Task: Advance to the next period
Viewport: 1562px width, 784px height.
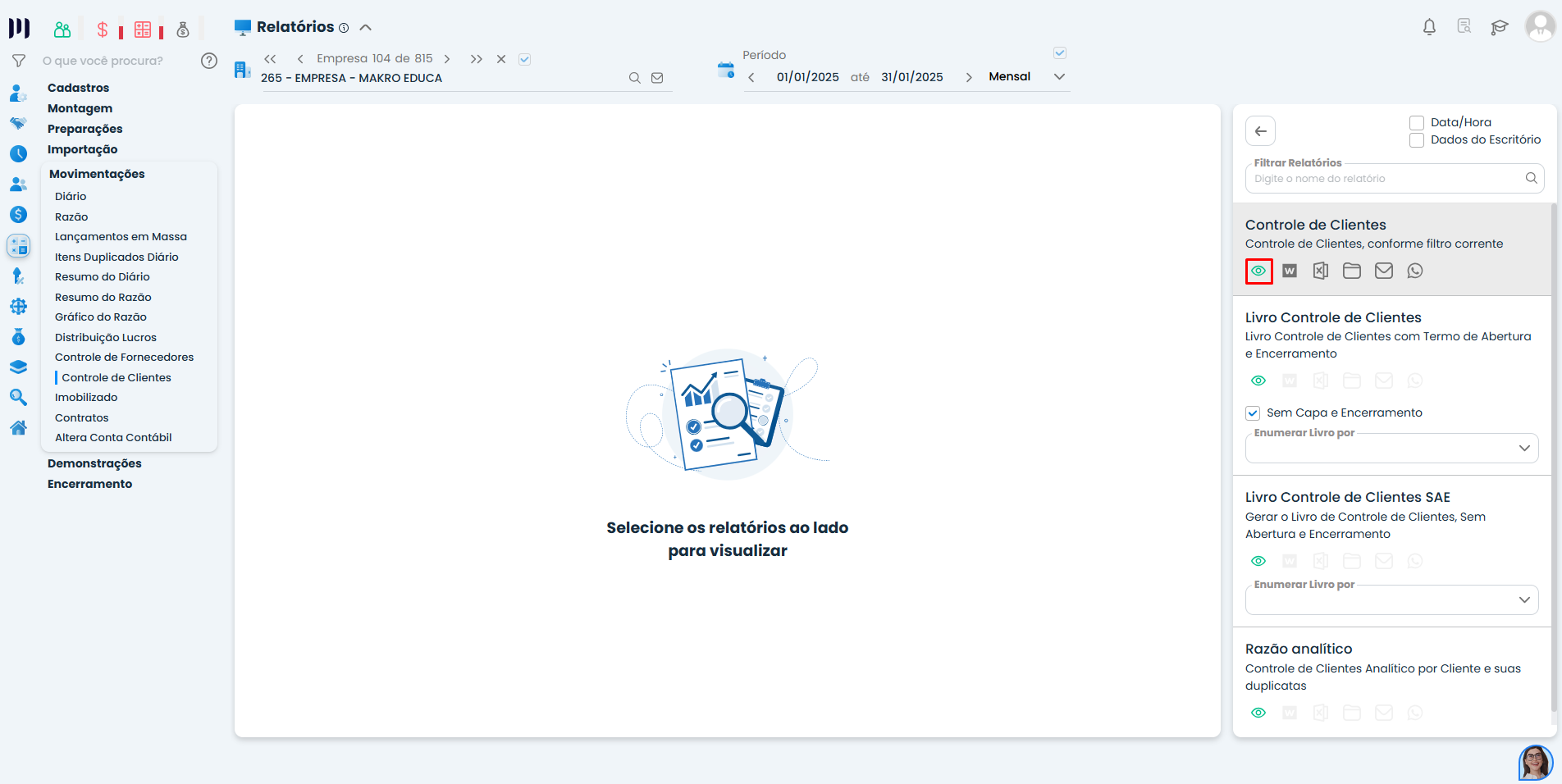Action: pos(969,78)
